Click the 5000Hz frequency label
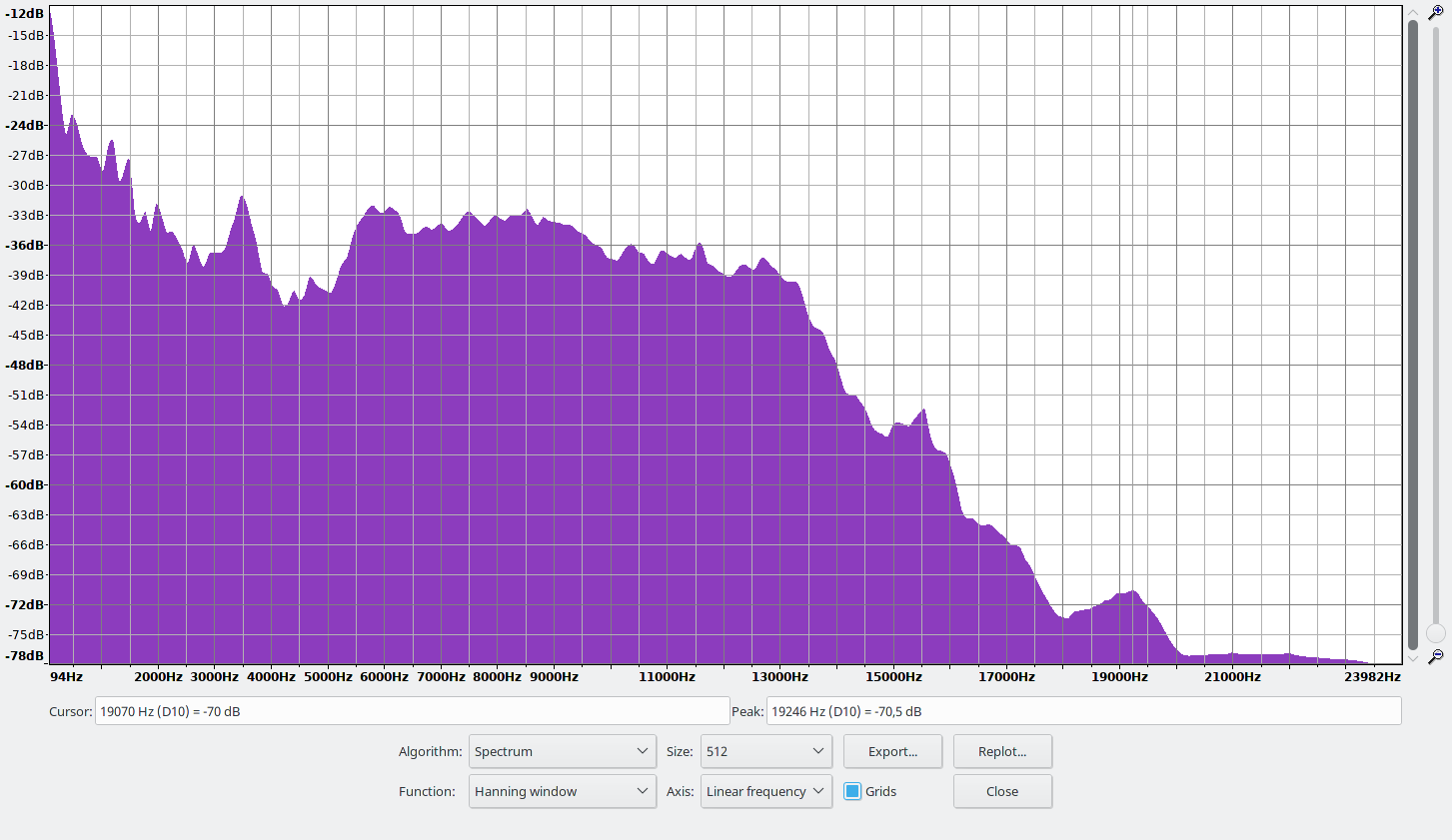The height and width of the screenshot is (840, 1452). 328,676
